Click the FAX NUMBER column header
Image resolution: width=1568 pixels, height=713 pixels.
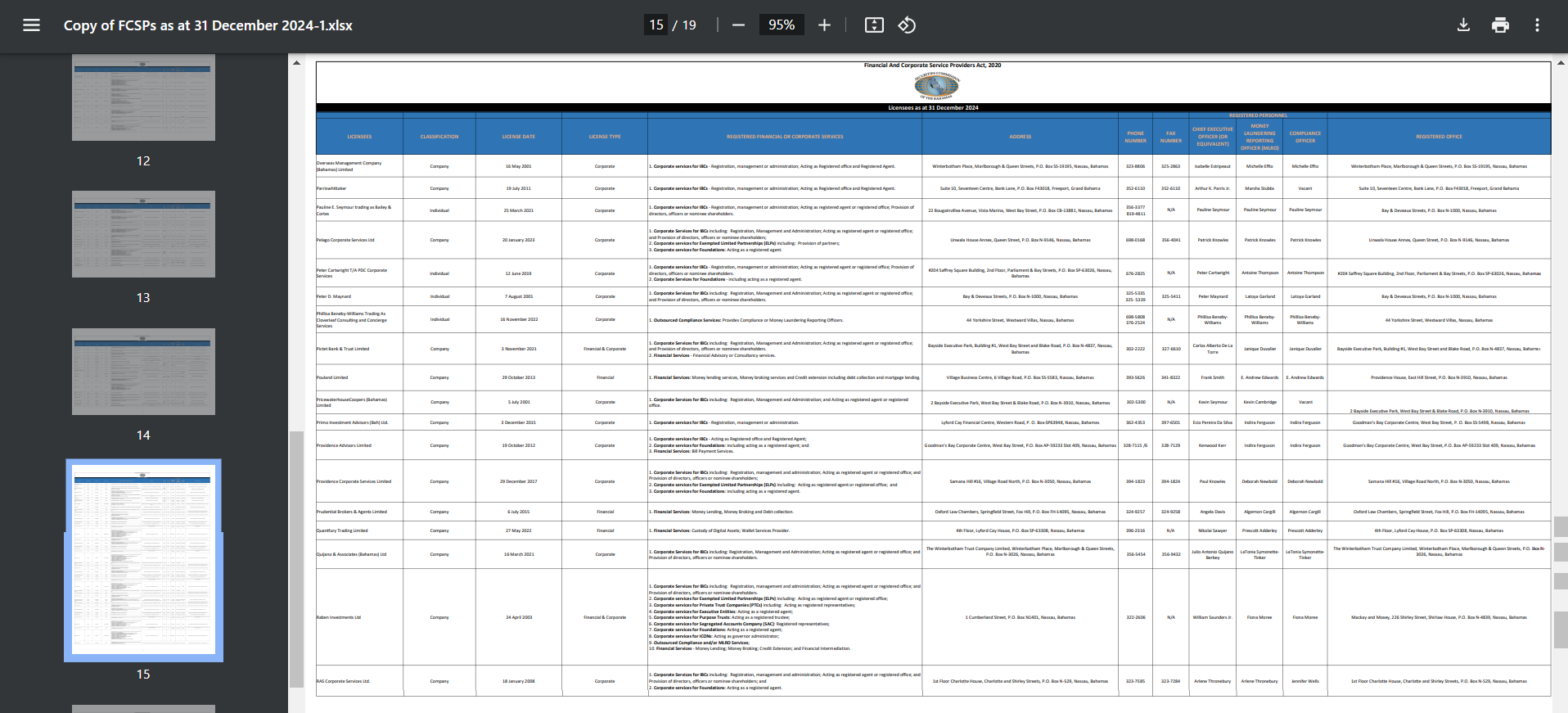(1171, 137)
